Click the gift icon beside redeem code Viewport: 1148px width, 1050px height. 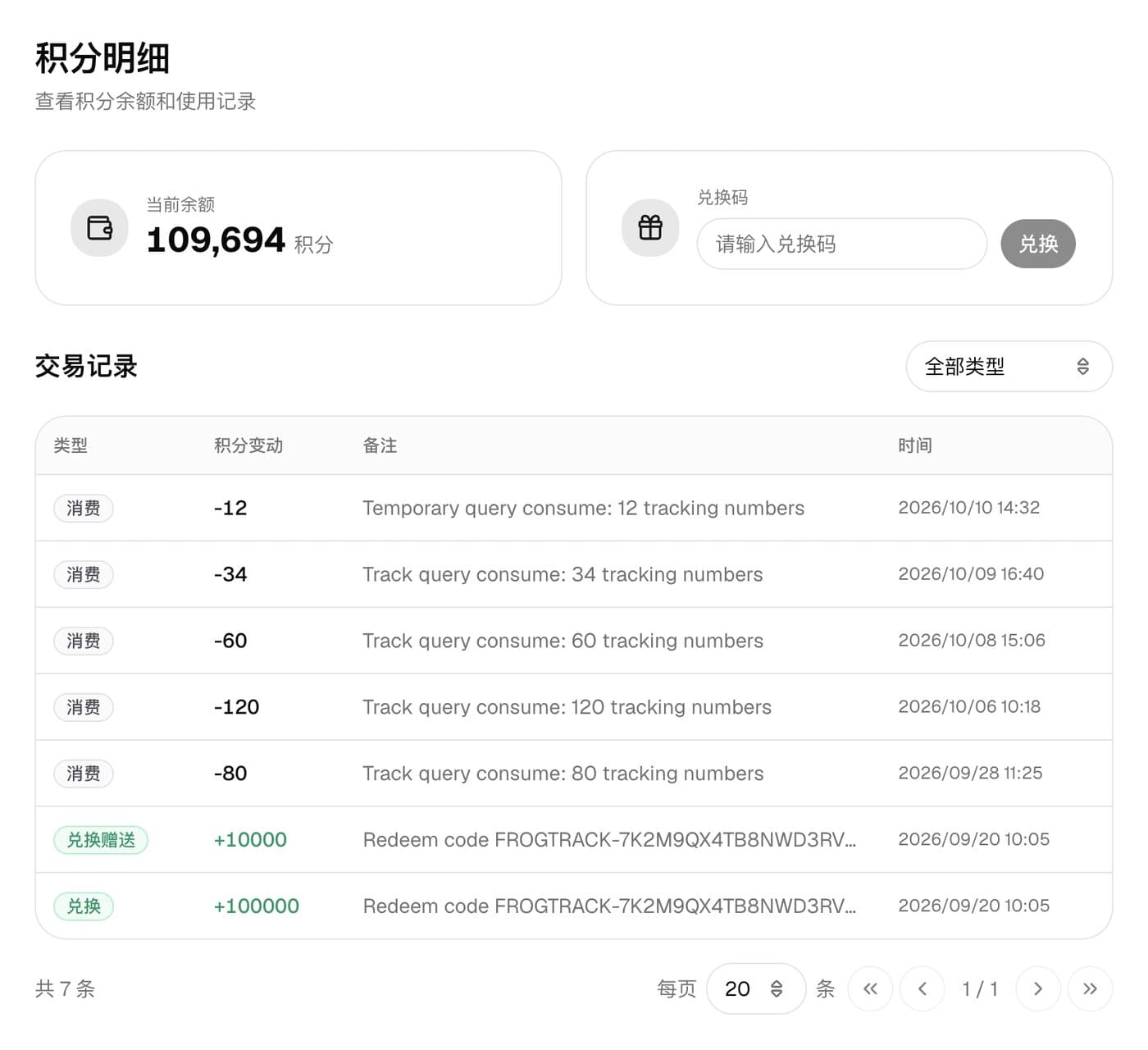(x=650, y=227)
